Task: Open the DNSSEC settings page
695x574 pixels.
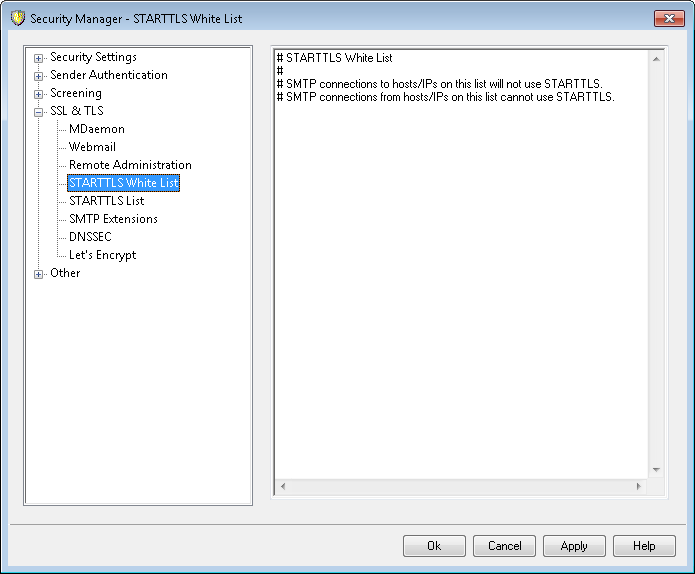Action: [x=90, y=237]
